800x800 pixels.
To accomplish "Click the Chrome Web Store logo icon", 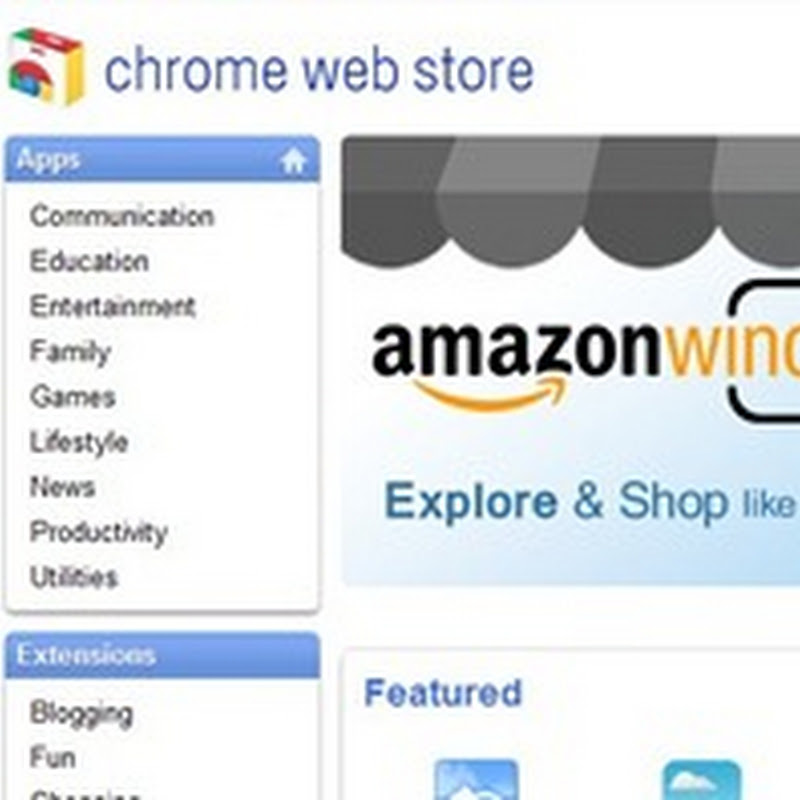I will coord(46,66).
